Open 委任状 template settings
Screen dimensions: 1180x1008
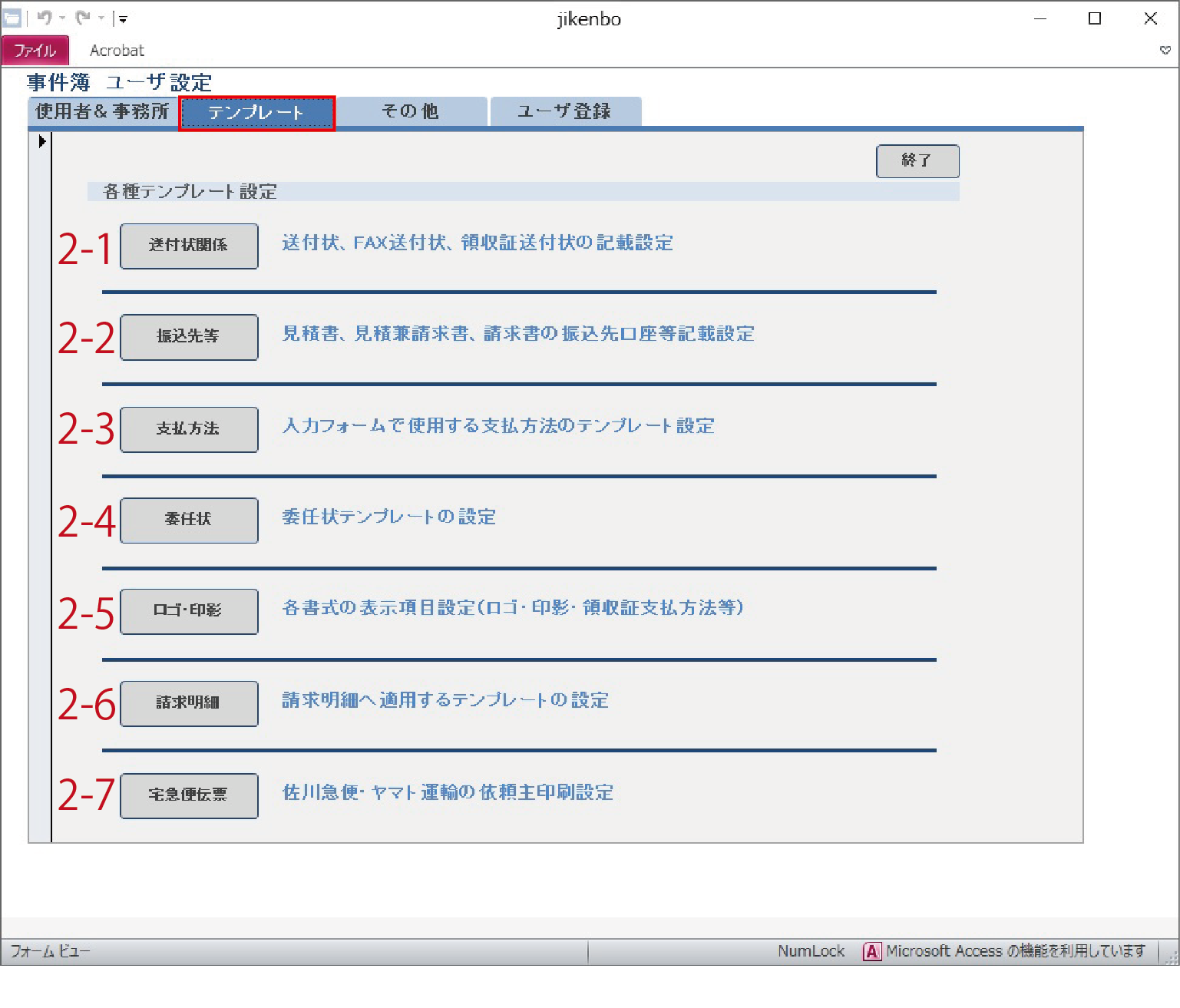(x=189, y=520)
